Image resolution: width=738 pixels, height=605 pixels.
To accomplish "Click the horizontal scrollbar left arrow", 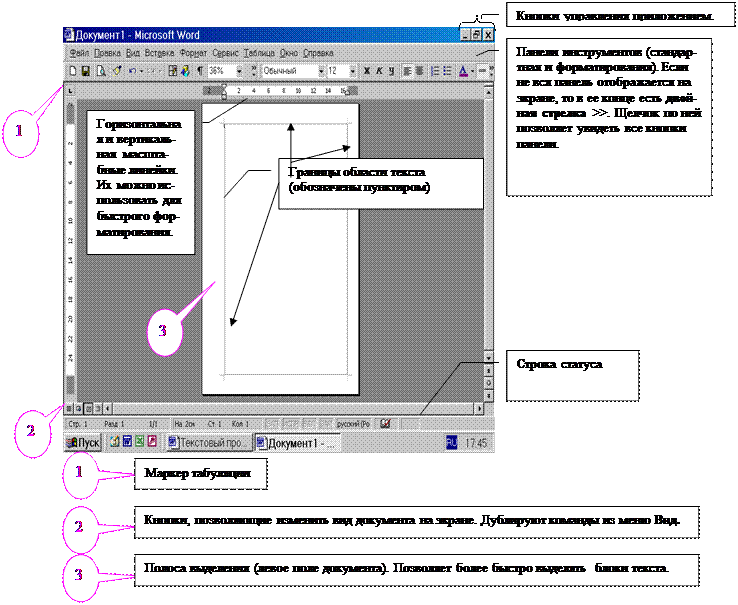I will click(x=108, y=409).
